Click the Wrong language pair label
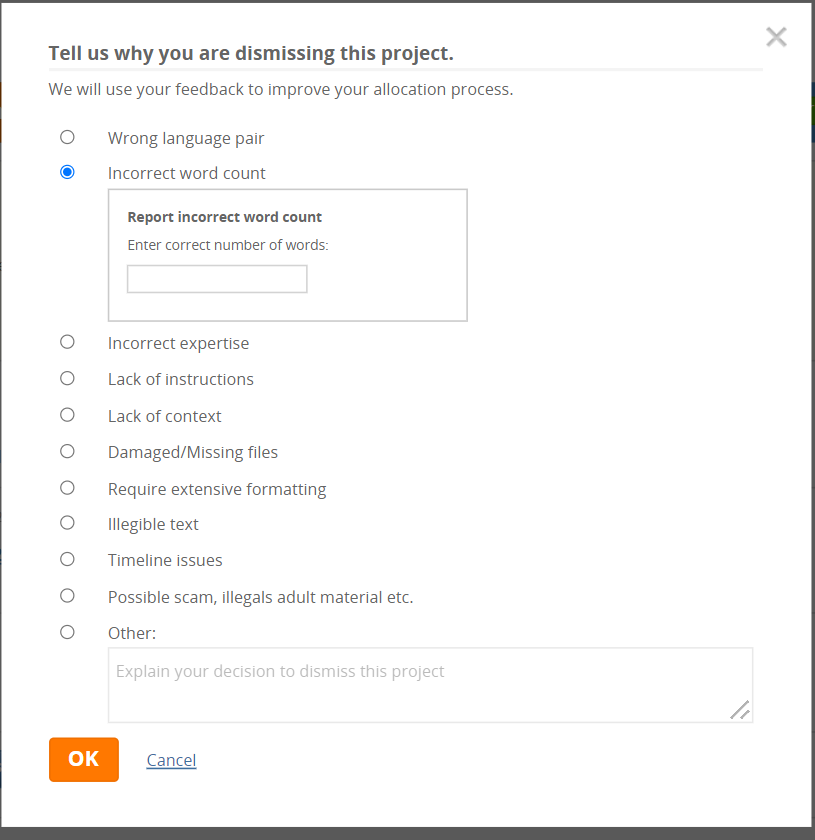 (x=186, y=138)
